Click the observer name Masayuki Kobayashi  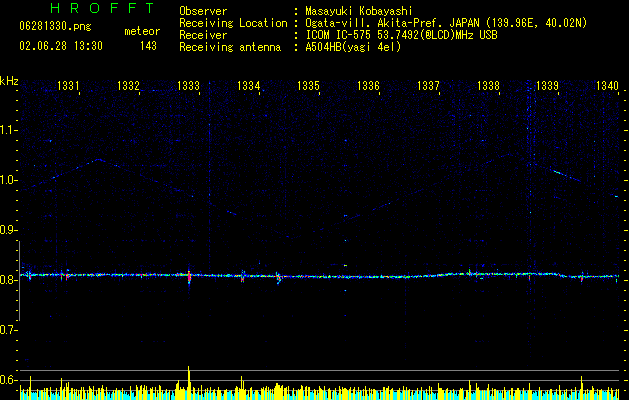[x=359, y=11]
